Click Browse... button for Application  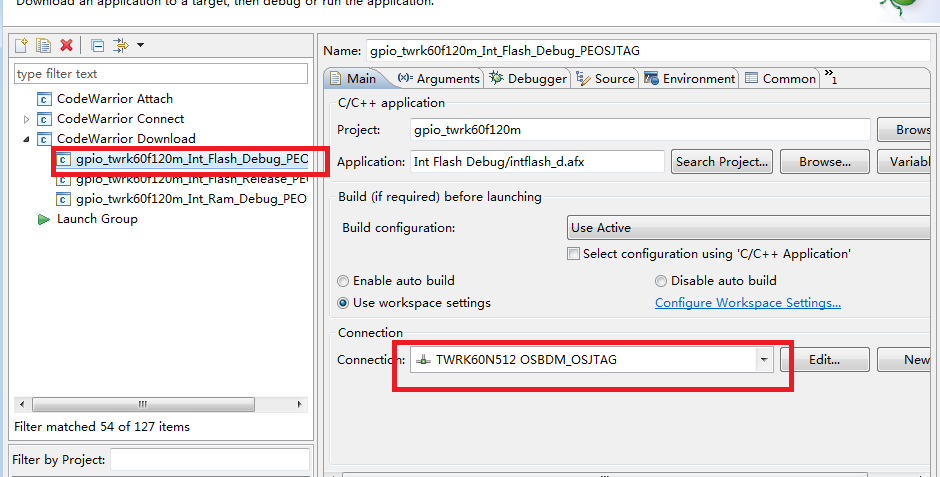click(x=825, y=162)
